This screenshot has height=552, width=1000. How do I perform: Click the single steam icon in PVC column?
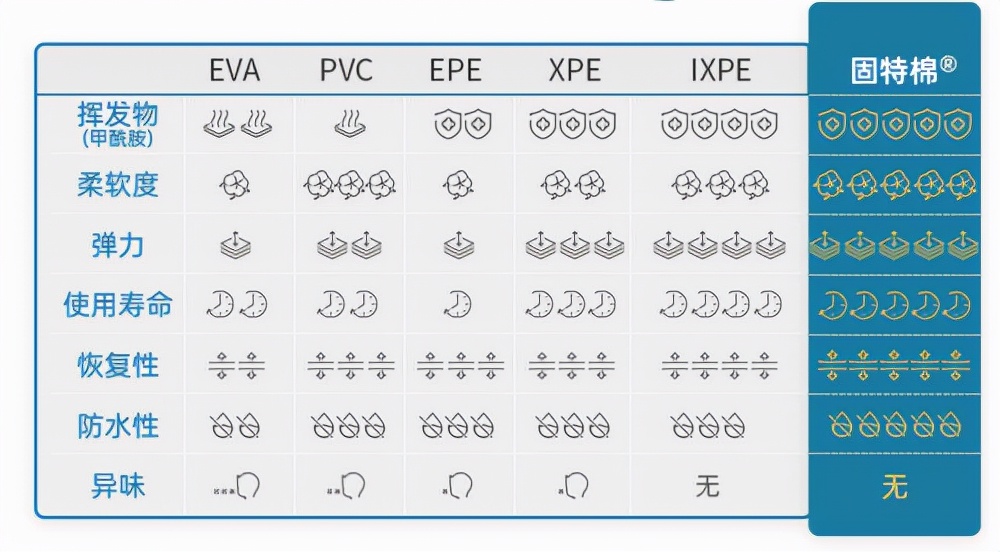pos(346,124)
